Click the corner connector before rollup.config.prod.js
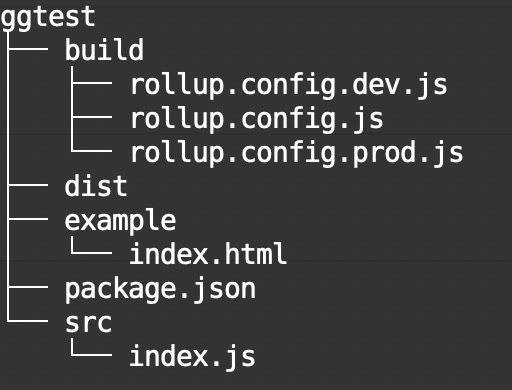Image resolution: width=512 pixels, height=390 pixels. 91,143
